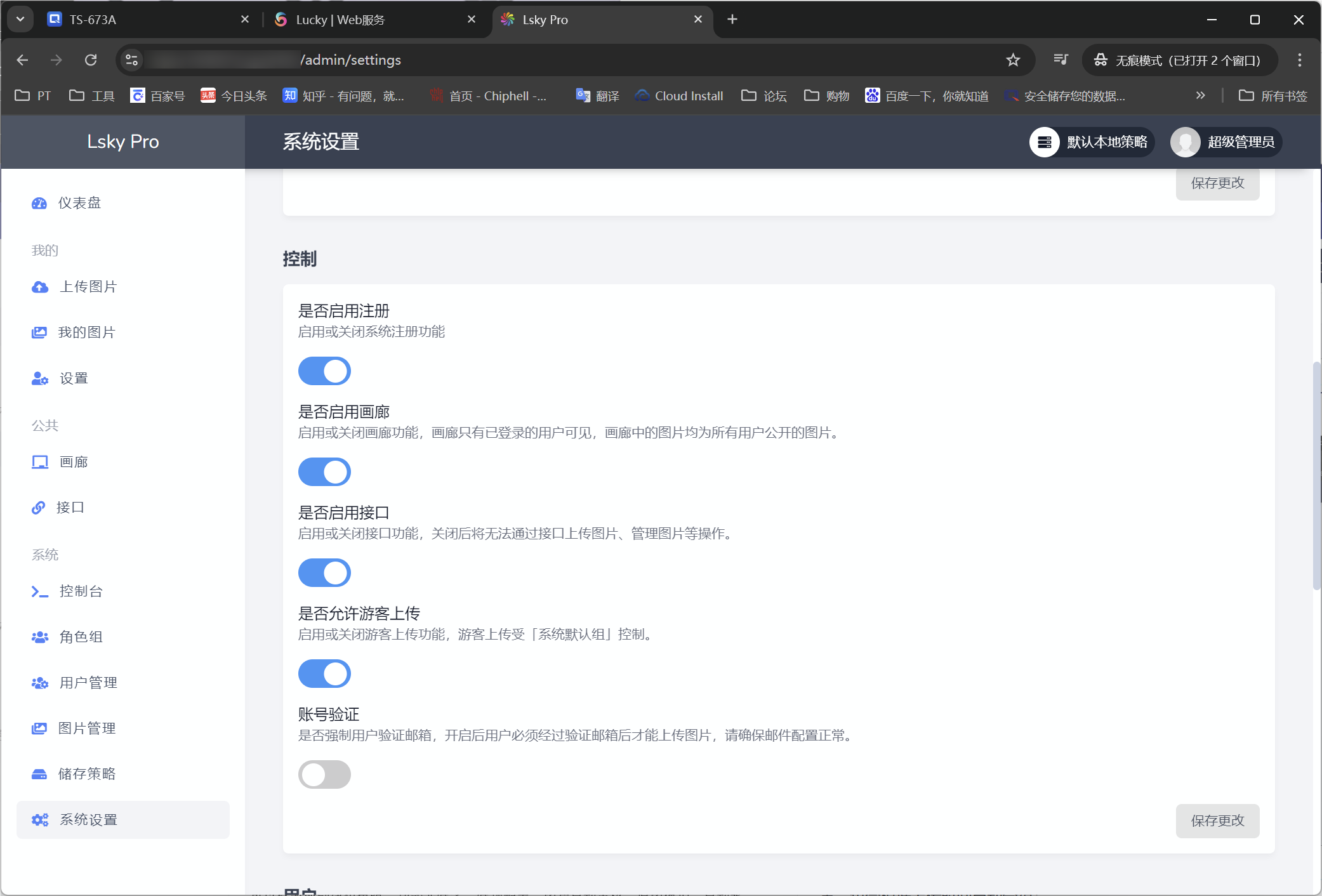1322x896 pixels.
Task: Go to 角色组 in the sidebar
Action: click(122, 637)
